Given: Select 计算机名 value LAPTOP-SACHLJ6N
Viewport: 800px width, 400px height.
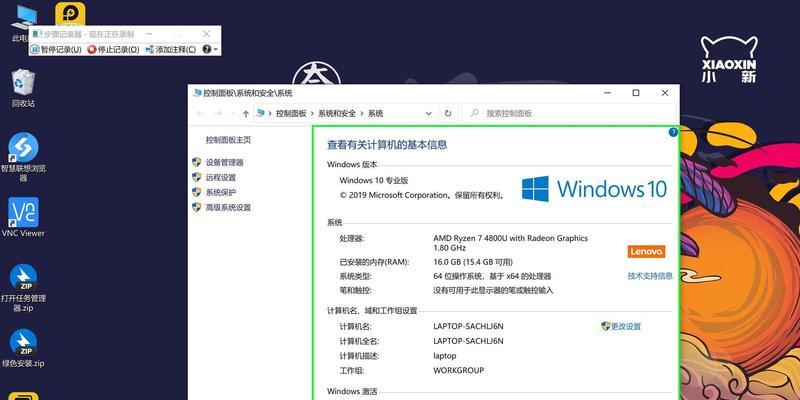Looking at the screenshot, I should point(468,326).
